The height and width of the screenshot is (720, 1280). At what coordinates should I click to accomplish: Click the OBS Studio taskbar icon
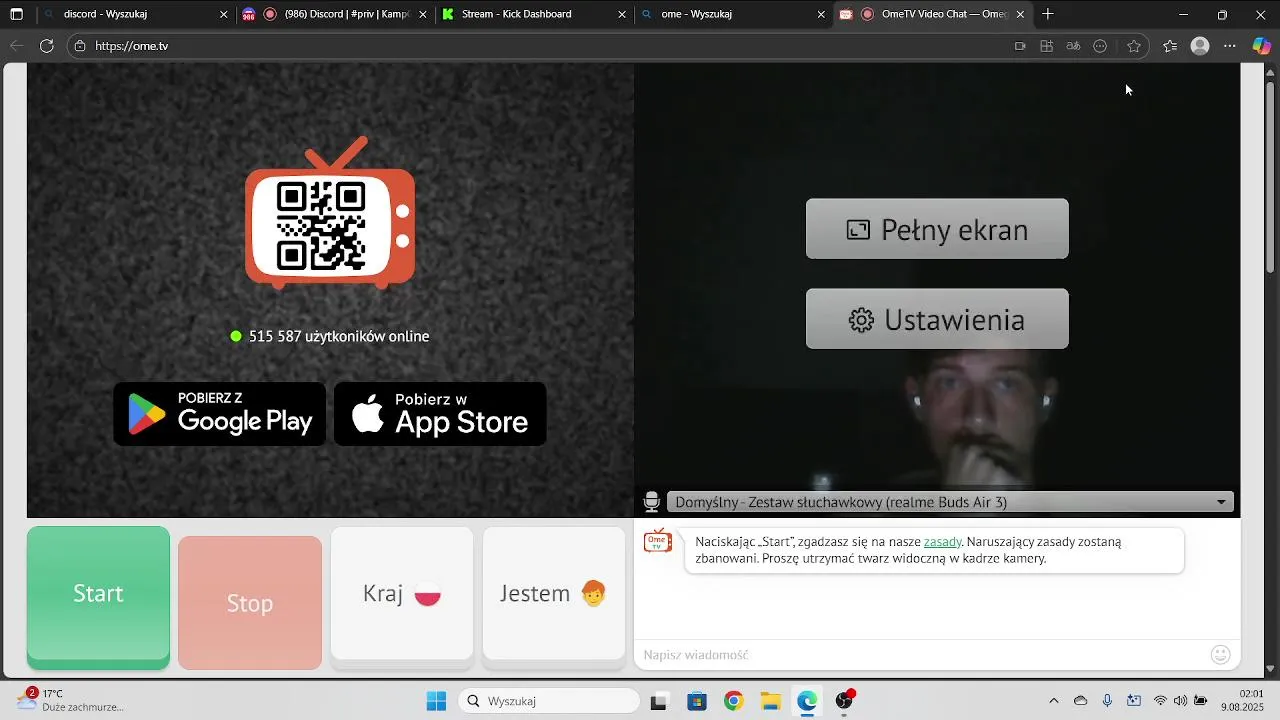(x=845, y=701)
